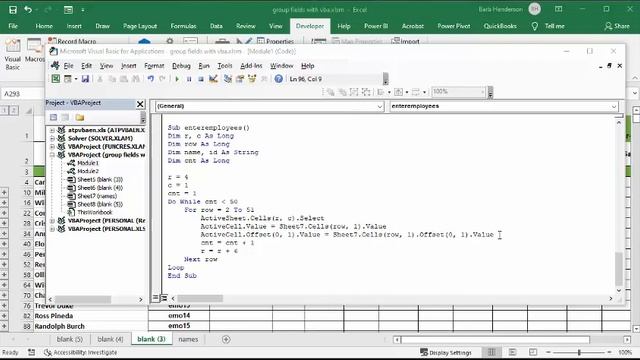
Task: Open the 100% zoom dropdown in VBA toolbar
Action: (482, 92)
